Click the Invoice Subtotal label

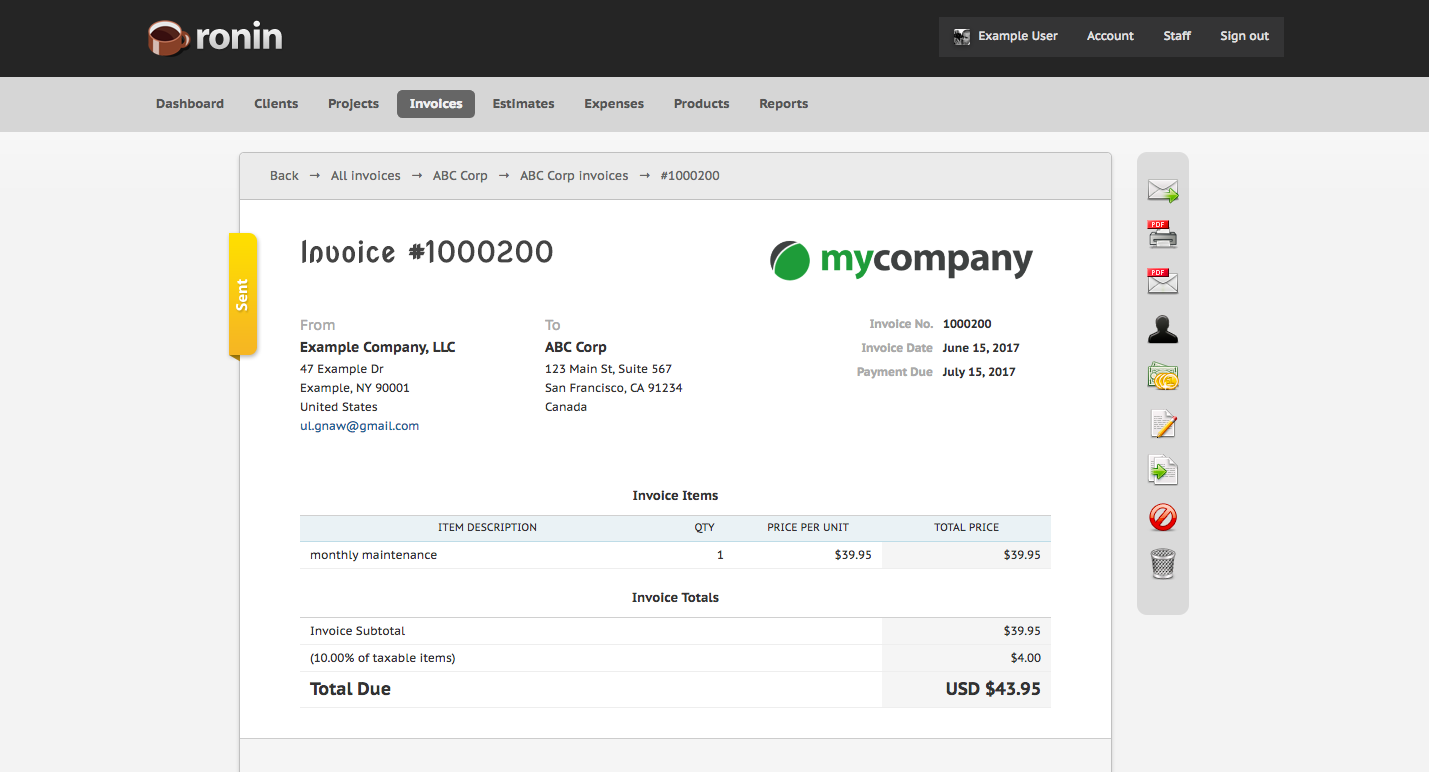[x=357, y=631]
